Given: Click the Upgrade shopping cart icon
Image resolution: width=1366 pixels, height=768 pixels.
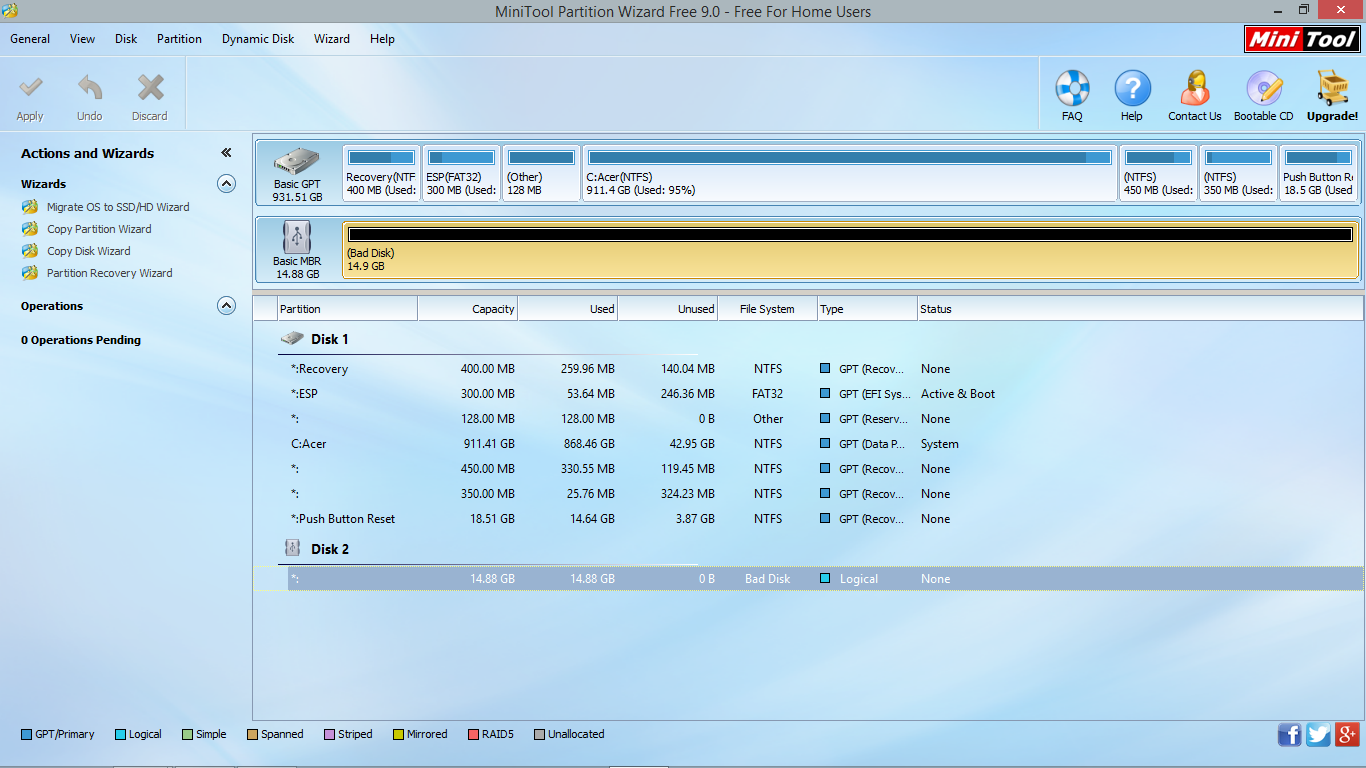Looking at the screenshot, I should coord(1332,88).
